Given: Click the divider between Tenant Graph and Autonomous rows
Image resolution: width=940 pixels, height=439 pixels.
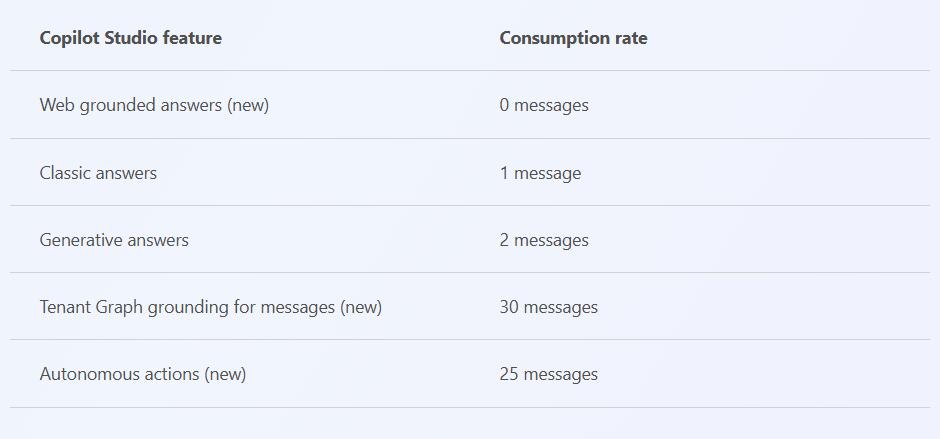Looking at the screenshot, I should (470, 340).
